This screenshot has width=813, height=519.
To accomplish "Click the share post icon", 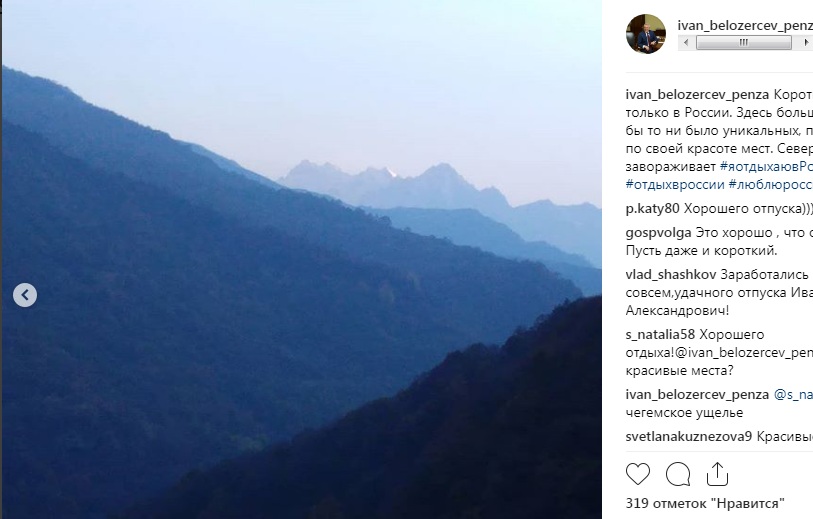I will pyautogui.click(x=717, y=472).
